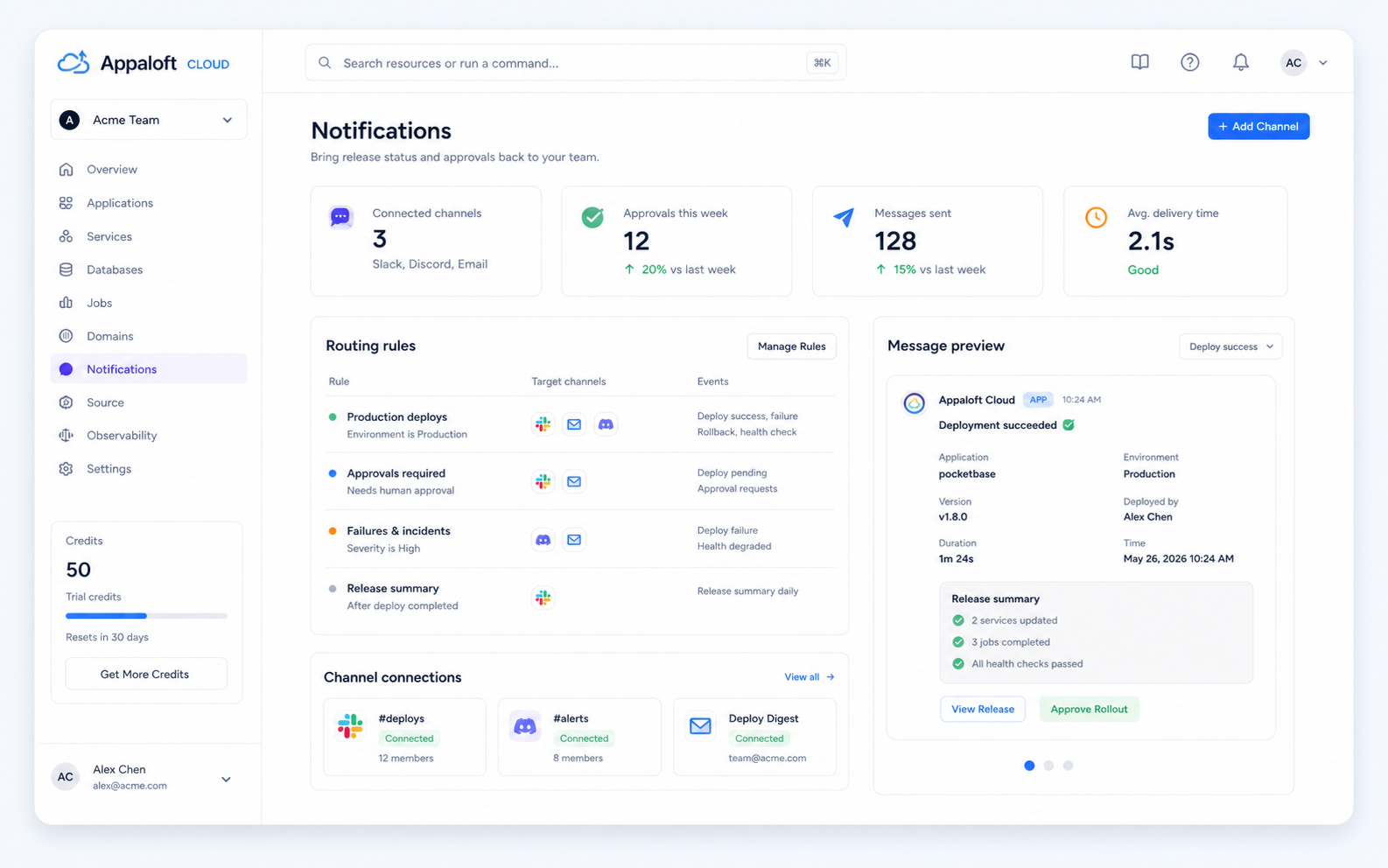Open the help question mark icon

(1189, 62)
